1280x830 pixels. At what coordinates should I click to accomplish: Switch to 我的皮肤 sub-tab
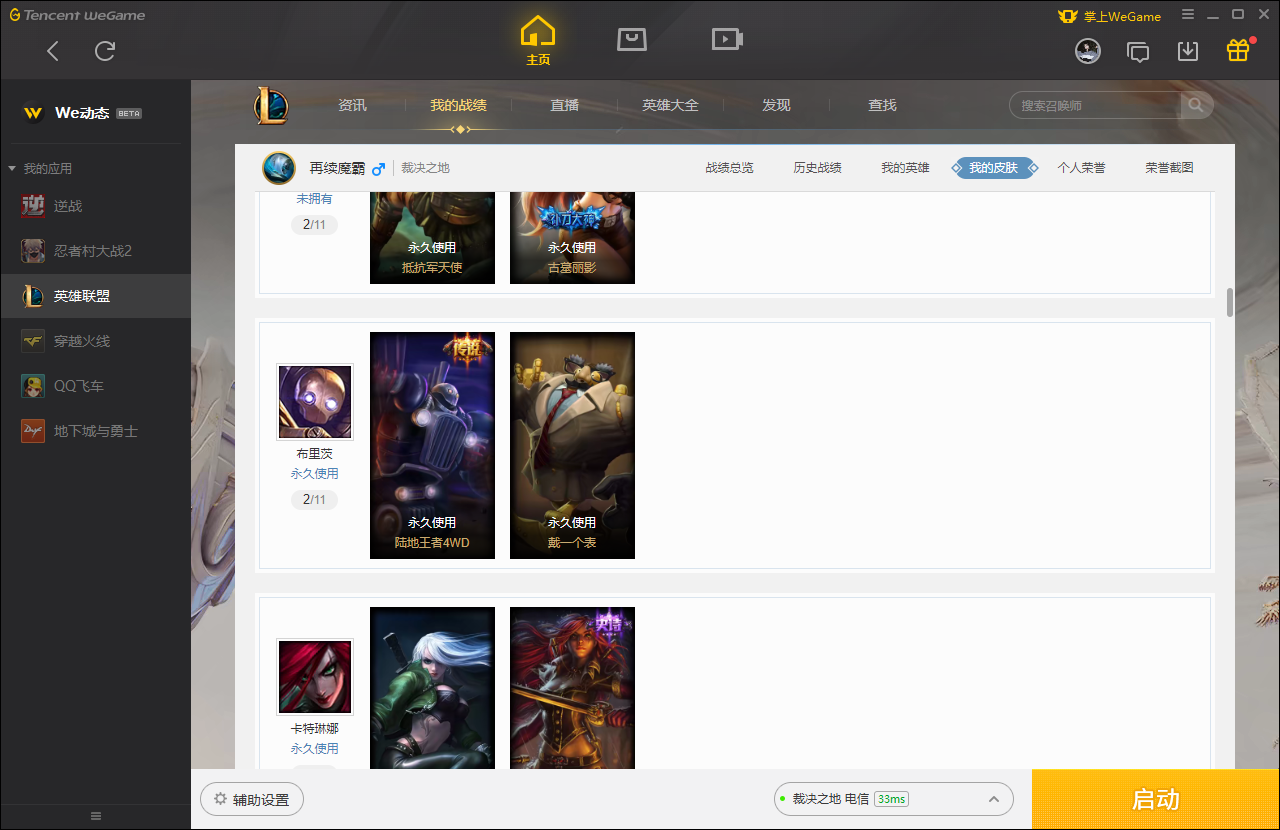click(x=994, y=168)
